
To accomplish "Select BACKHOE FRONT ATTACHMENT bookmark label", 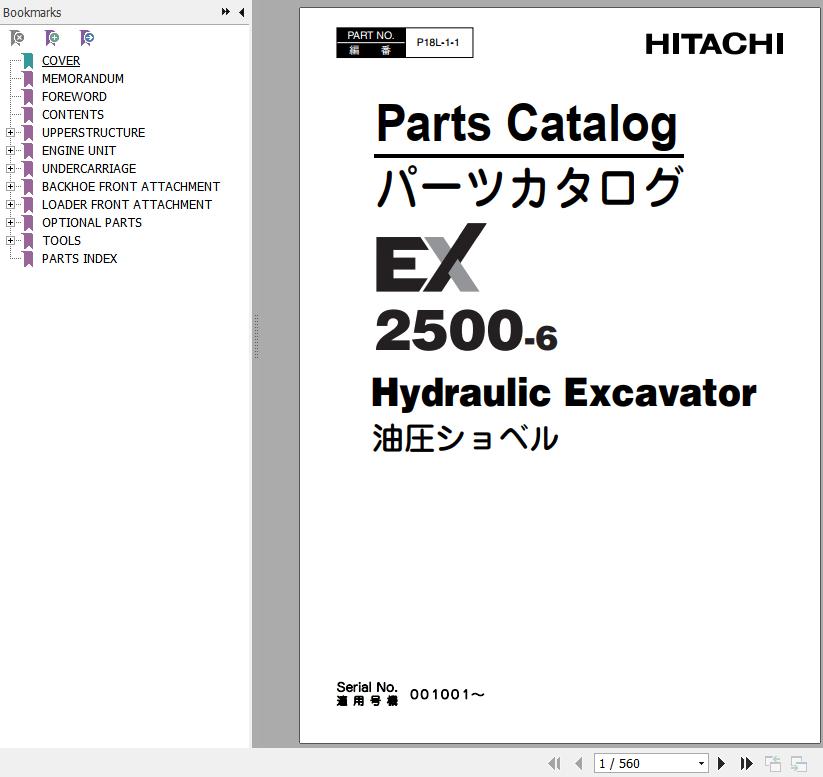I will pyautogui.click(x=131, y=187).
